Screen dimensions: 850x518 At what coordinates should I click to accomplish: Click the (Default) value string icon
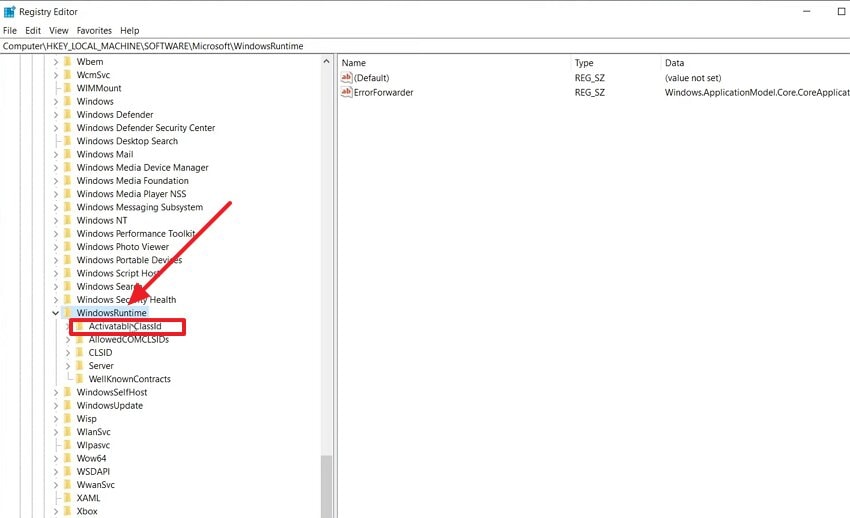point(346,77)
